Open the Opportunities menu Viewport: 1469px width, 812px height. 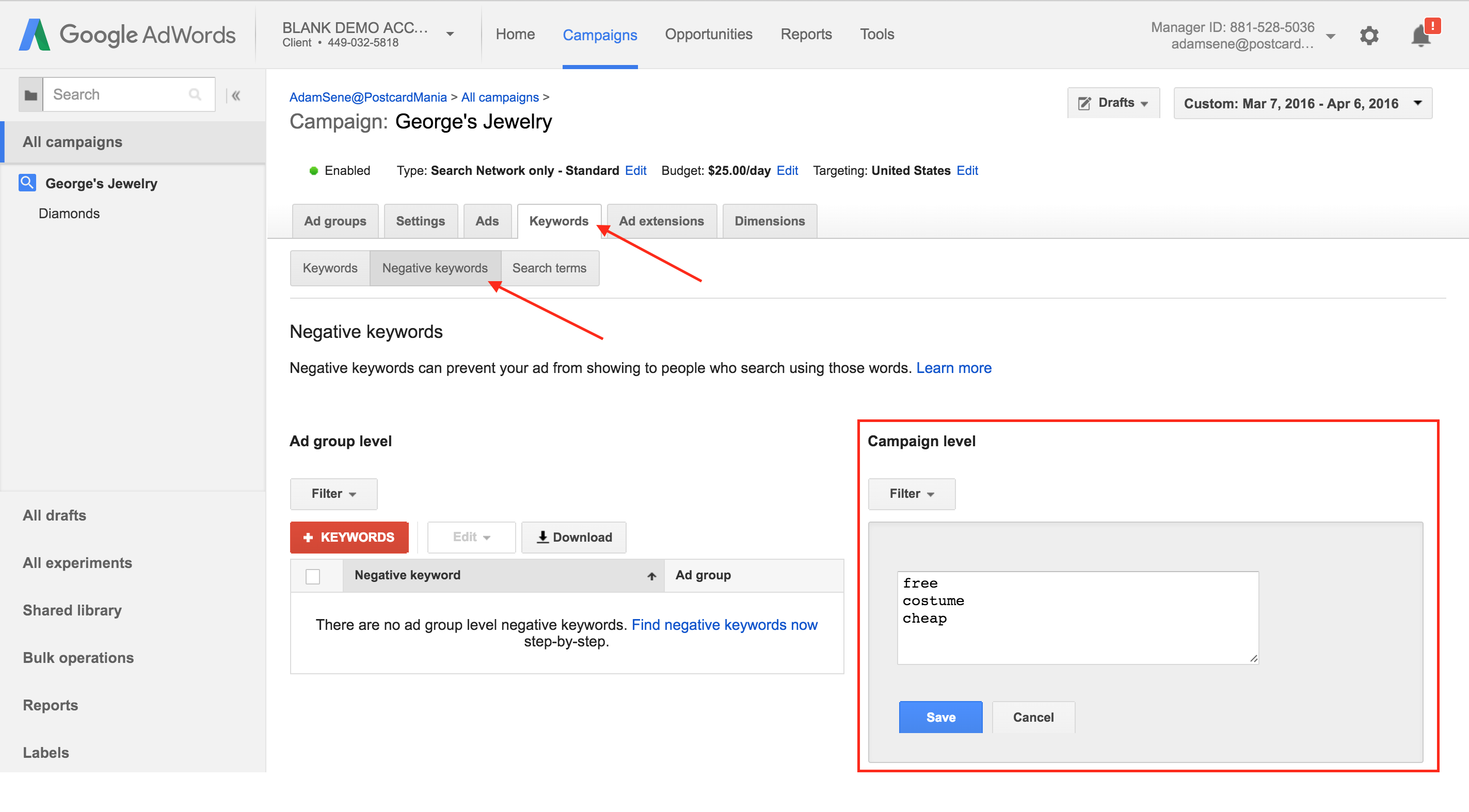pyautogui.click(x=708, y=34)
